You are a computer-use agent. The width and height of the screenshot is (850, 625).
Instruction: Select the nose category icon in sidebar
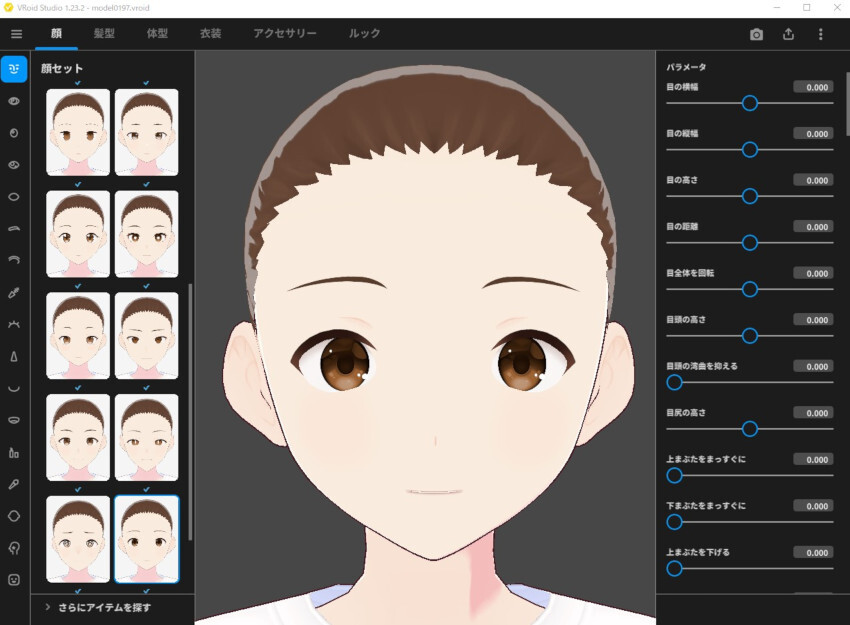tap(14, 356)
